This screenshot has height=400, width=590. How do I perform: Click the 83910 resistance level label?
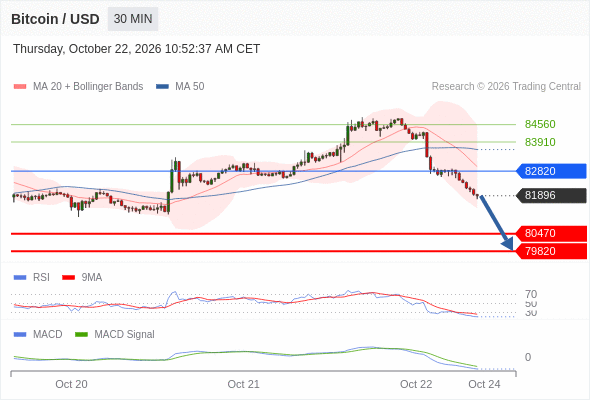(540, 142)
